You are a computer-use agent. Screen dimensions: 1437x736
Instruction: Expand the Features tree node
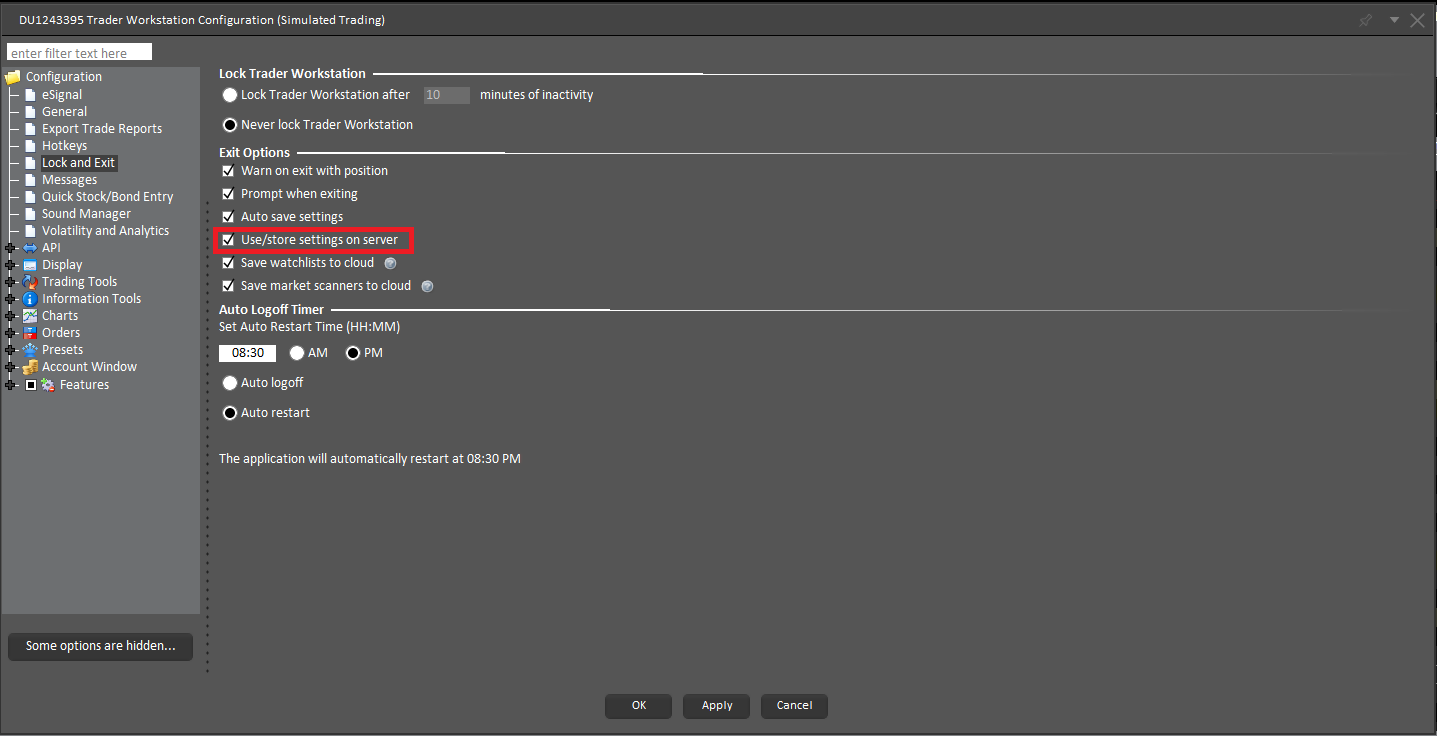[11, 385]
